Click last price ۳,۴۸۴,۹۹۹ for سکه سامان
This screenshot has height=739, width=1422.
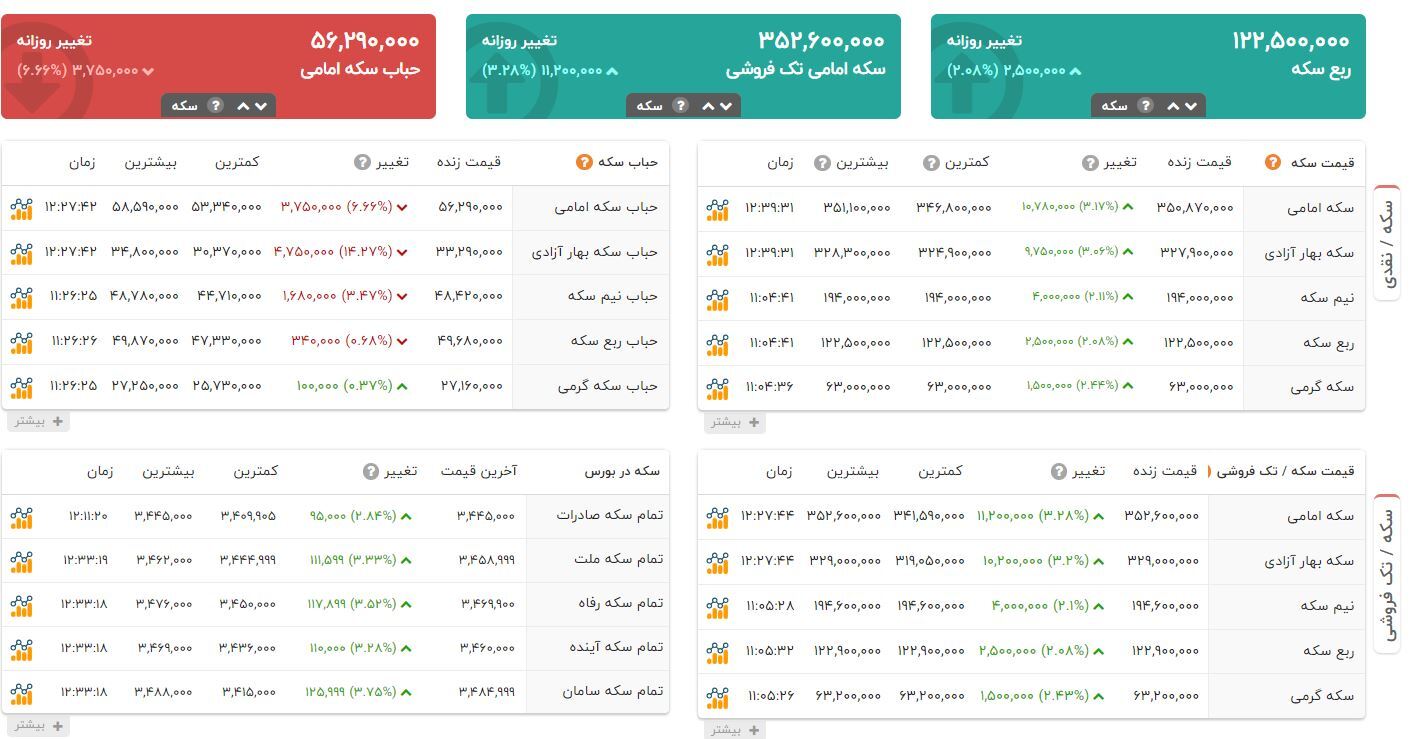(x=487, y=691)
